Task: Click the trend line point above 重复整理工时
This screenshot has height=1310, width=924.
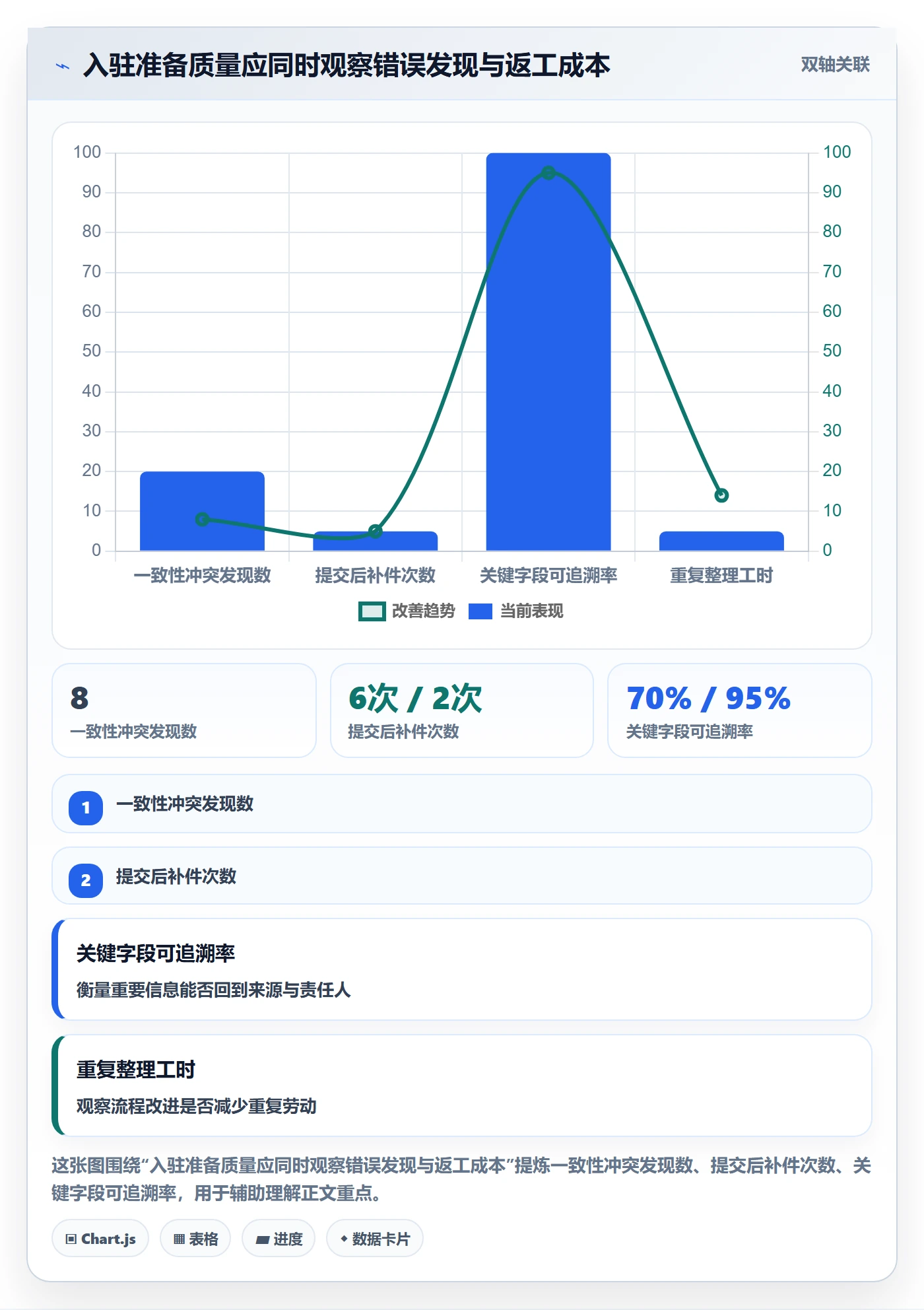Action: (721, 495)
